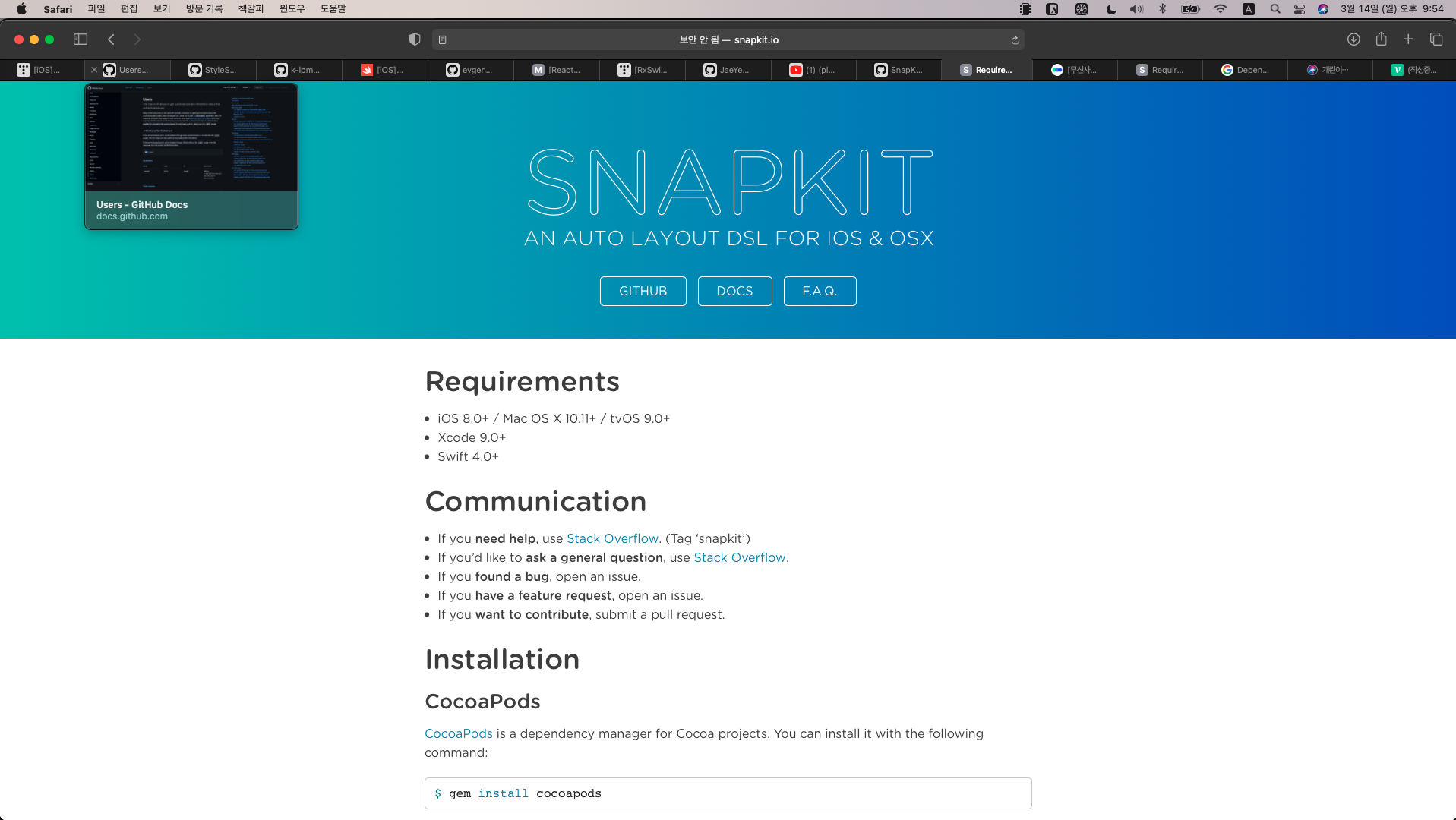Click the F.A.Q. button
This screenshot has width=1456, height=820.
[820, 291]
